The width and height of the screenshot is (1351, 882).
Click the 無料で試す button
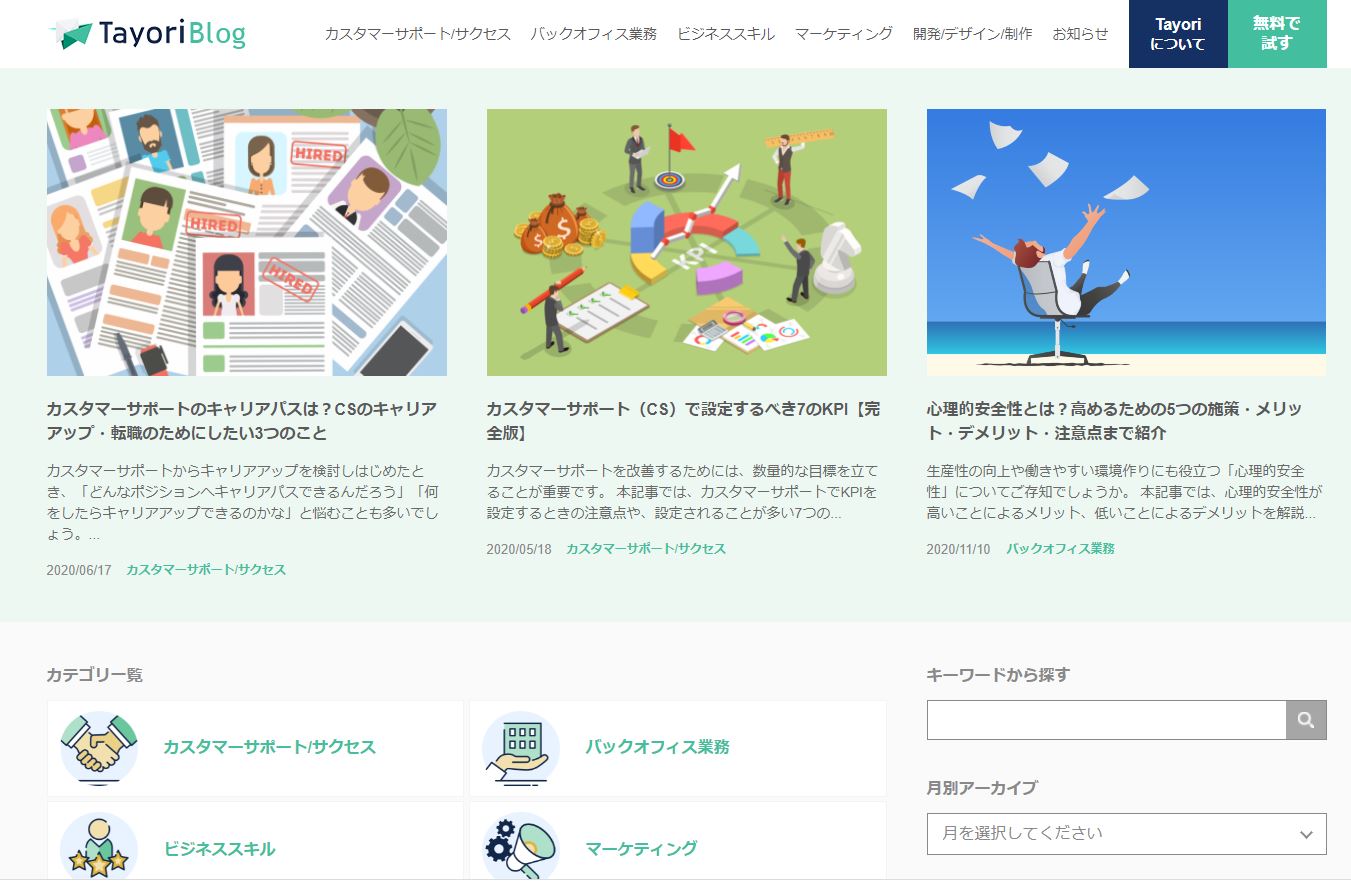[1277, 34]
